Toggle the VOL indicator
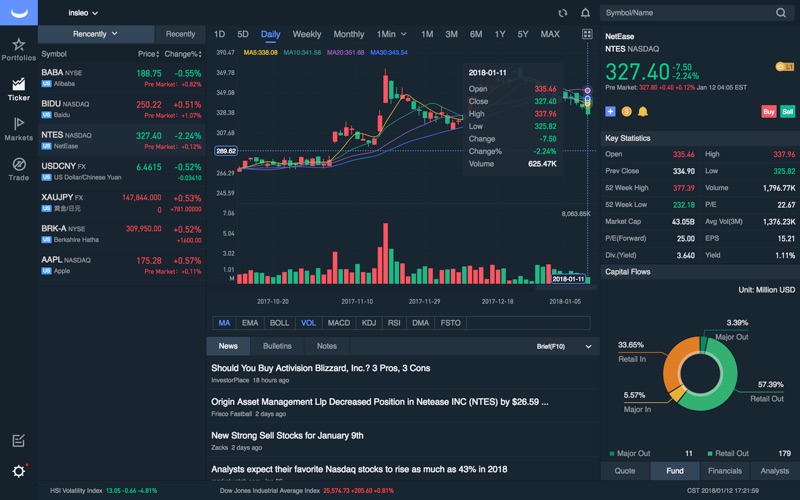Image resolution: width=800 pixels, height=500 pixels. tap(308, 323)
